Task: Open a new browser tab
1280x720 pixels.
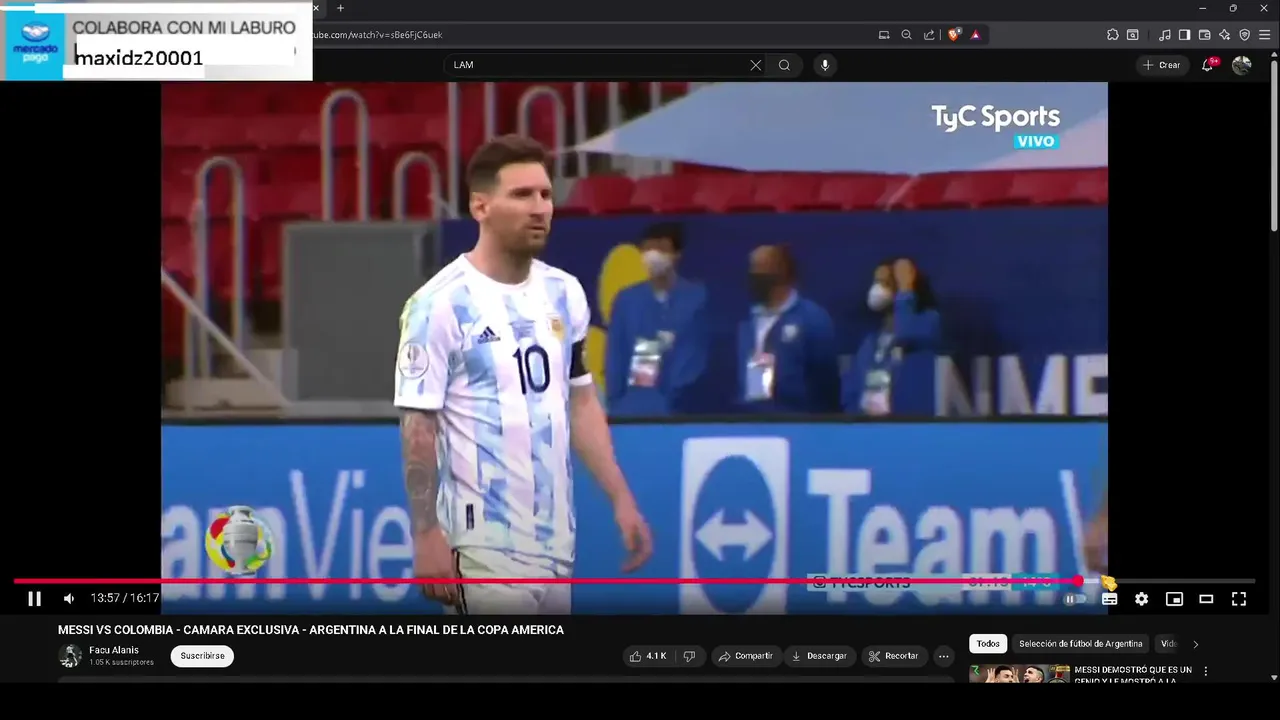Action: coord(340,8)
